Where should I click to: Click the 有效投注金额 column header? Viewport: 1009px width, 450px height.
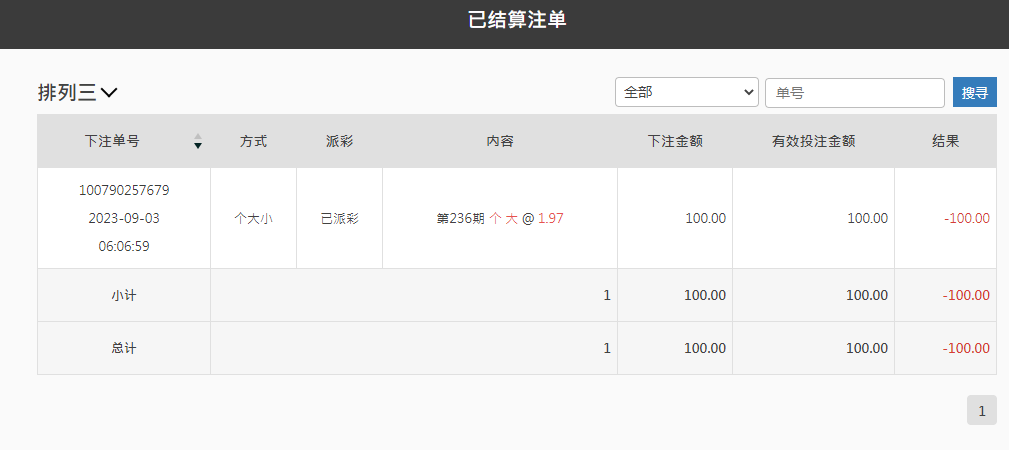813,141
